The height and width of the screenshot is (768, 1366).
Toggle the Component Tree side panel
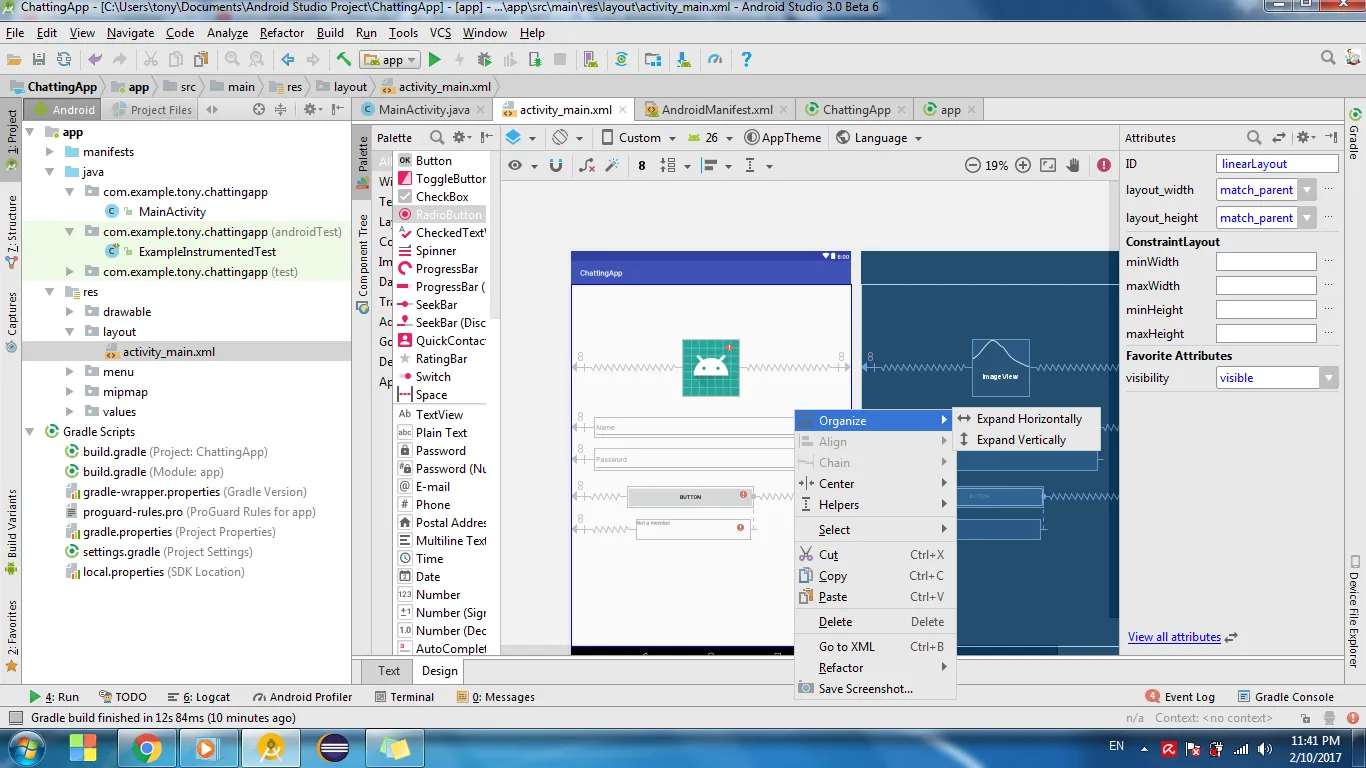364,262
